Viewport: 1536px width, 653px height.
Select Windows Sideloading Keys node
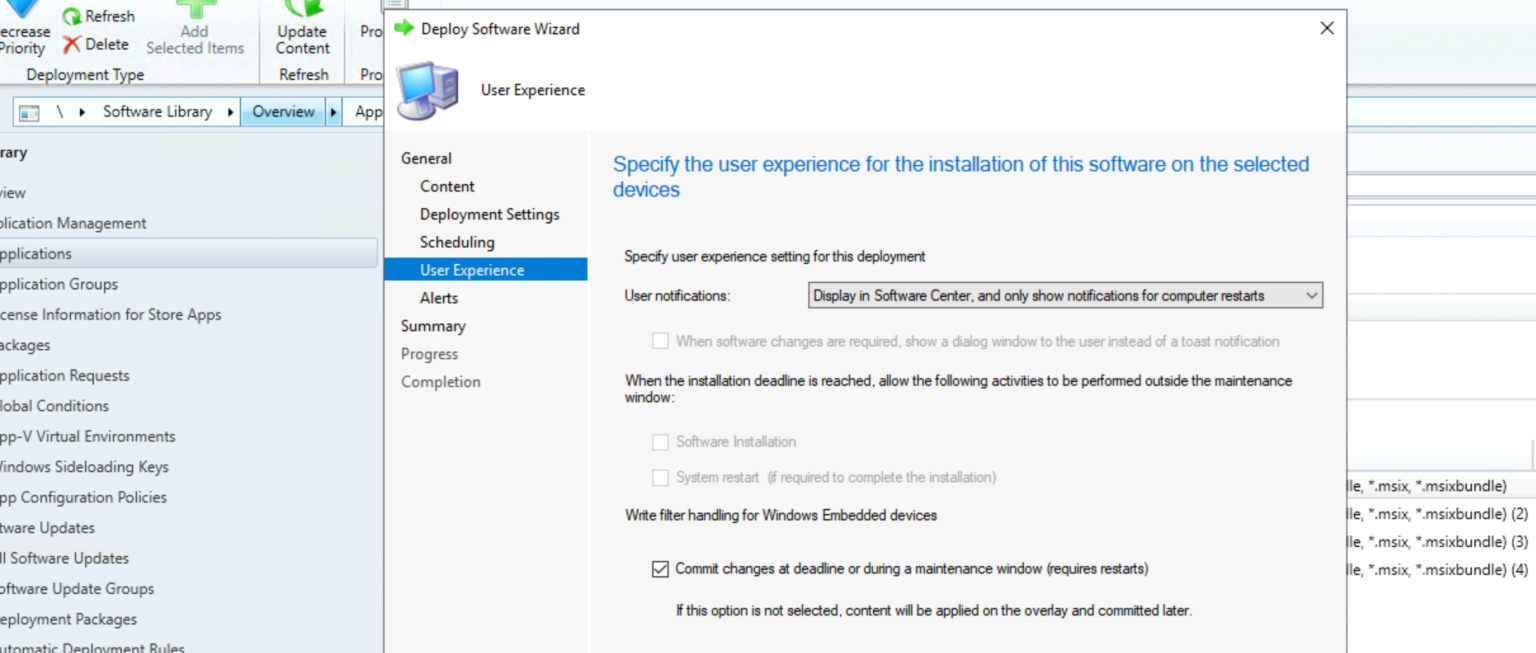pos(84,467)
